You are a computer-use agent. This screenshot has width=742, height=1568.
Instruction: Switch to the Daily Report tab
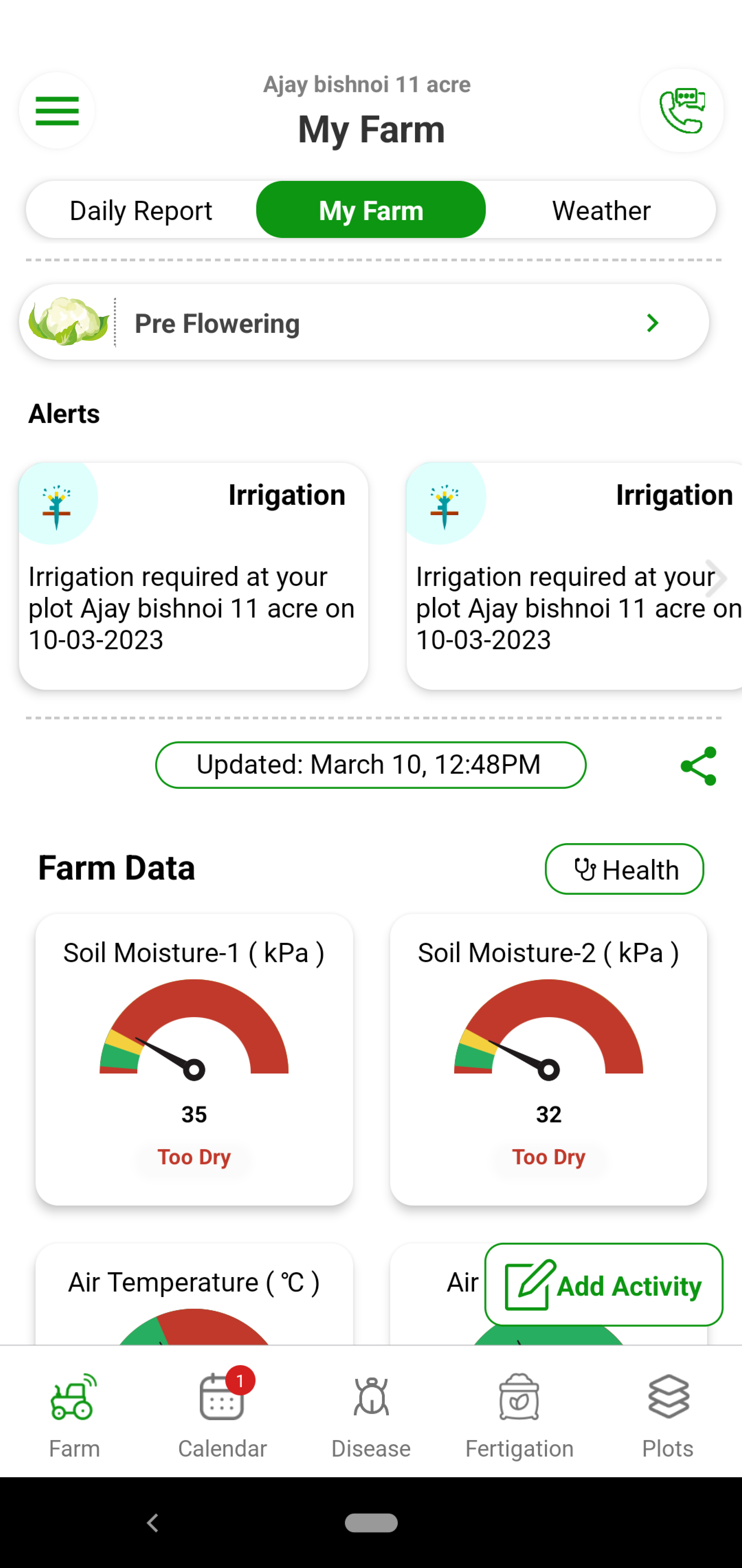click(x=140, y=210)
